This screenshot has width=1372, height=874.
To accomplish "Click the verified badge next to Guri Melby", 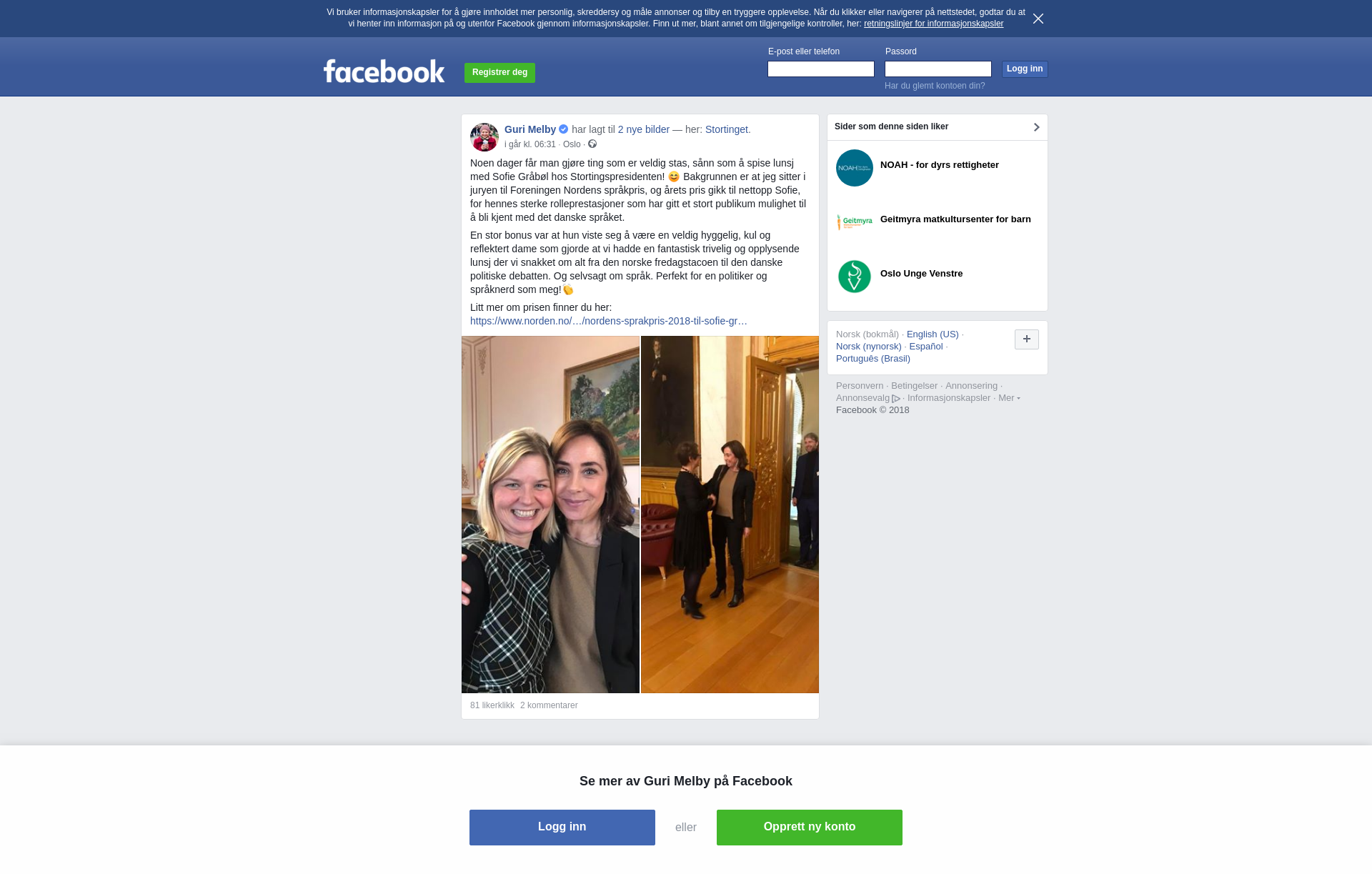I will point(564,129).
